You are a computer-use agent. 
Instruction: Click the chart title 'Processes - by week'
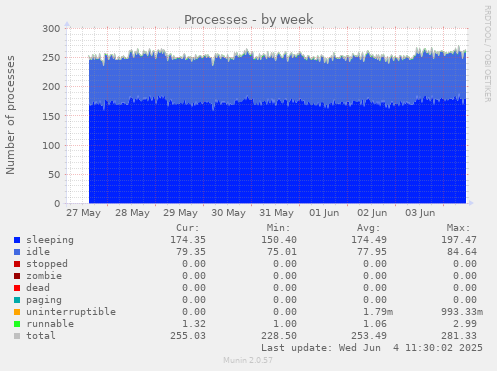[249, 20]
